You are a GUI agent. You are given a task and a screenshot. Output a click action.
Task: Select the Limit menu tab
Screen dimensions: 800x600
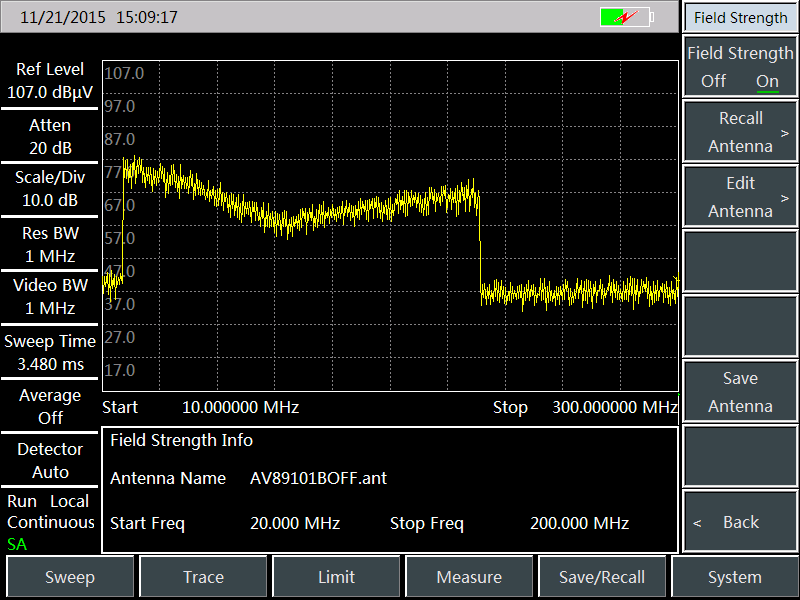(x=336, y=577)
